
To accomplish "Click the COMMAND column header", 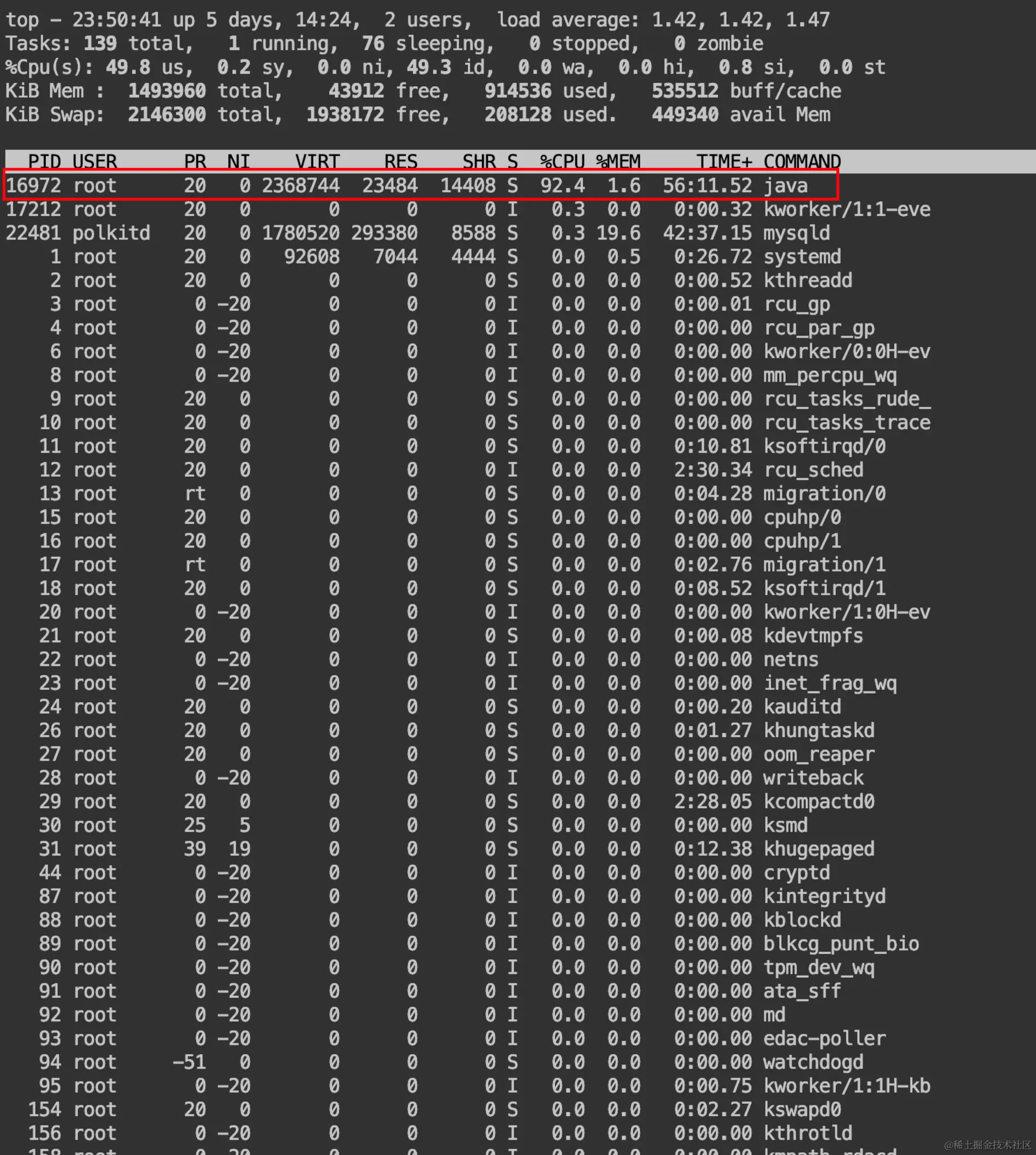I will pos(802,161).
